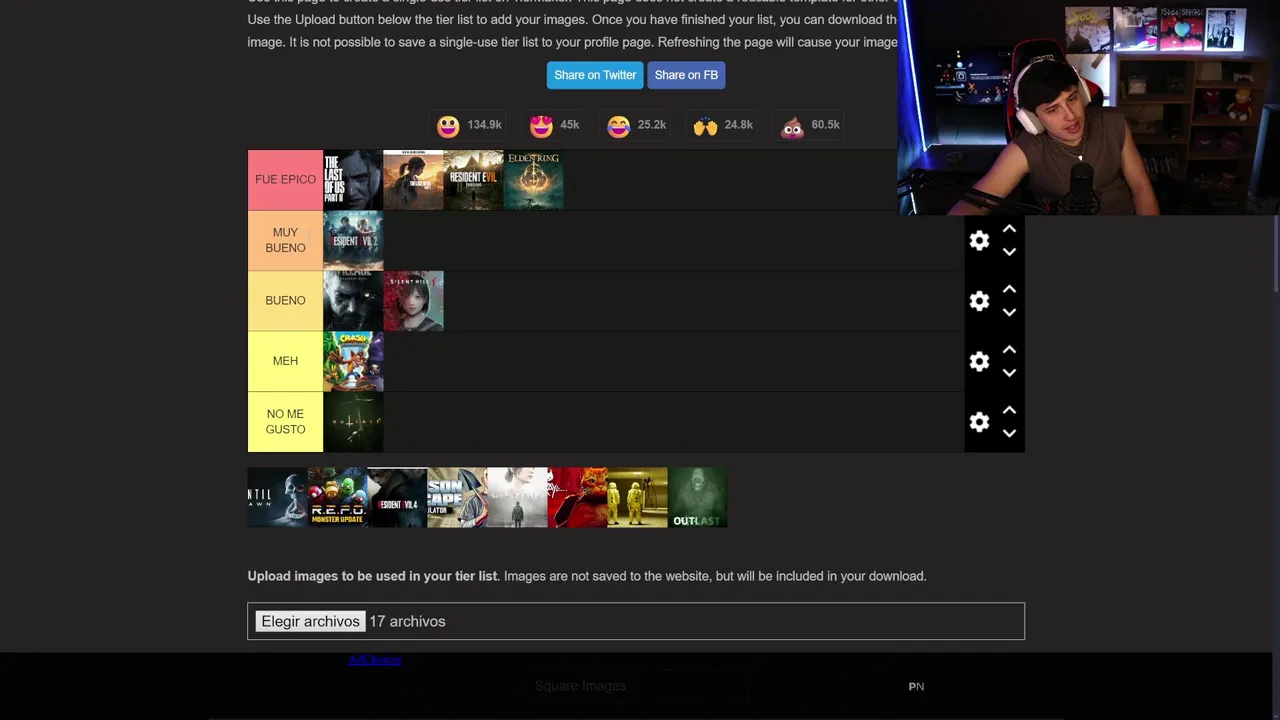
Task: Share the tier list on Twitter
Action: coord(595,75)
